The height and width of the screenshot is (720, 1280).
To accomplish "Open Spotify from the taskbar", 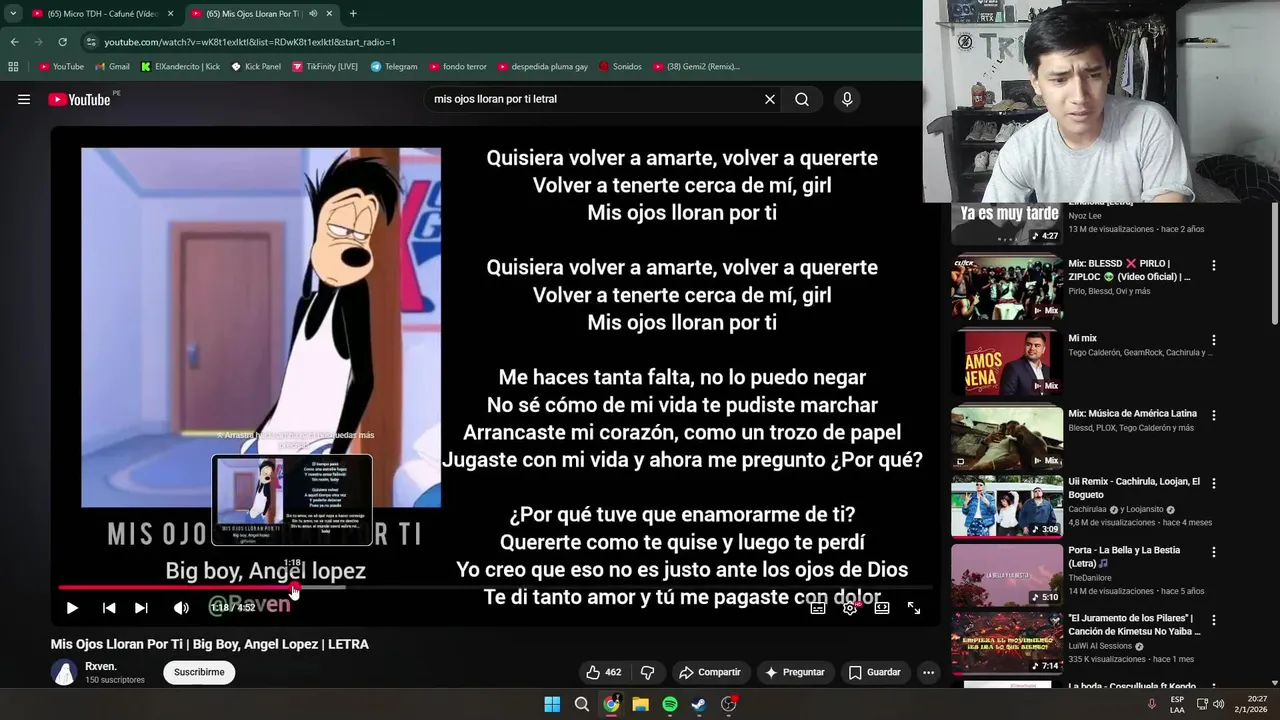I will pyautogui.click(x=670, y=704).
